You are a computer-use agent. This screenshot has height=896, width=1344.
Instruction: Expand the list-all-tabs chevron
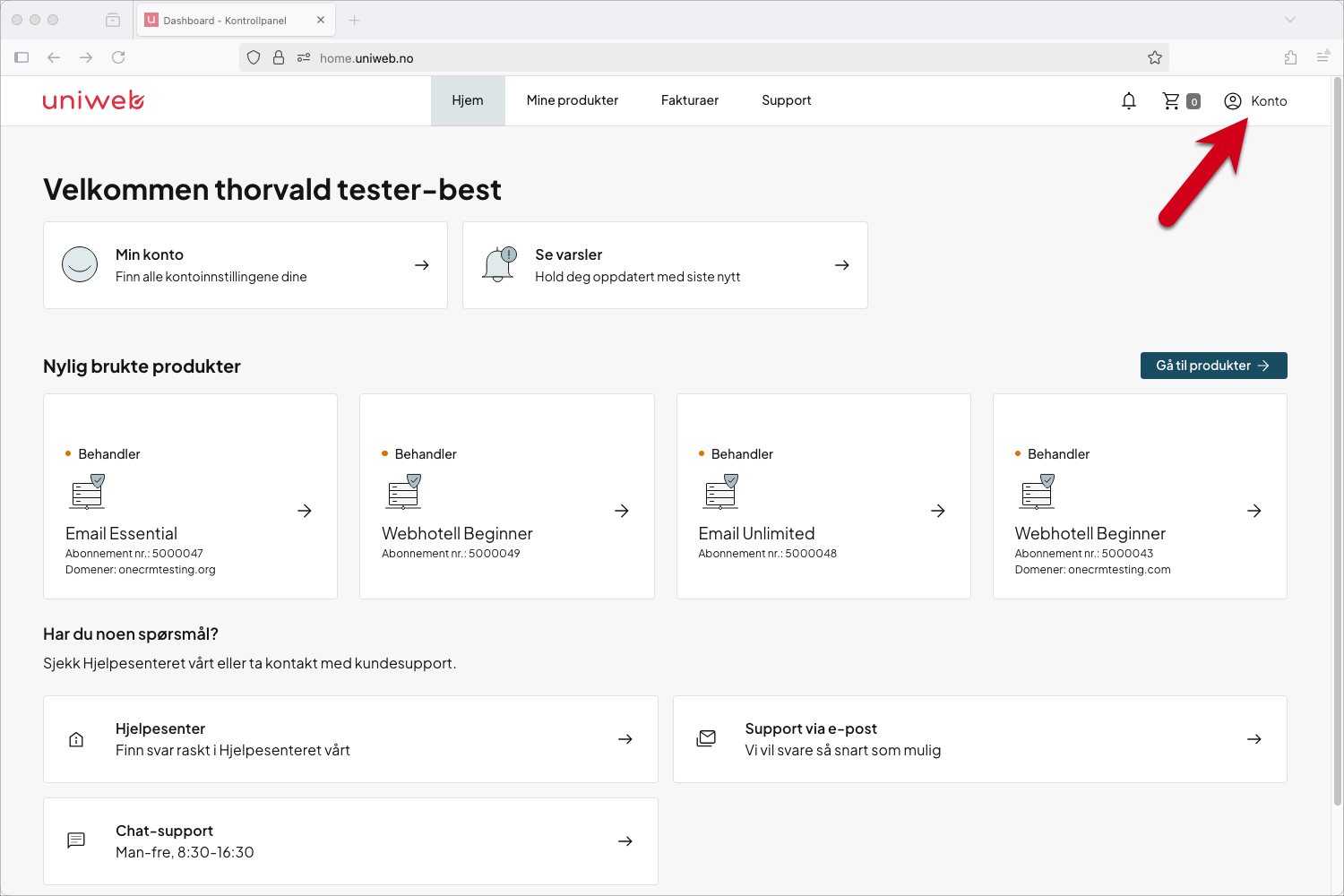pos(1290,20)
